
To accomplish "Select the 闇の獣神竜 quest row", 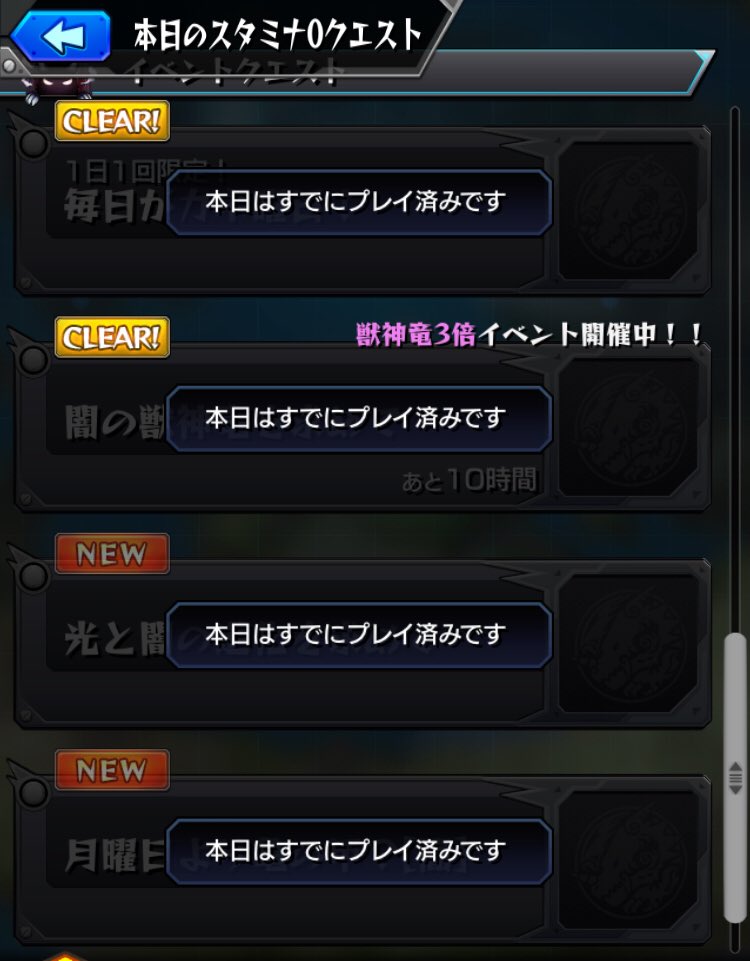I will click(x=362, y=427).
